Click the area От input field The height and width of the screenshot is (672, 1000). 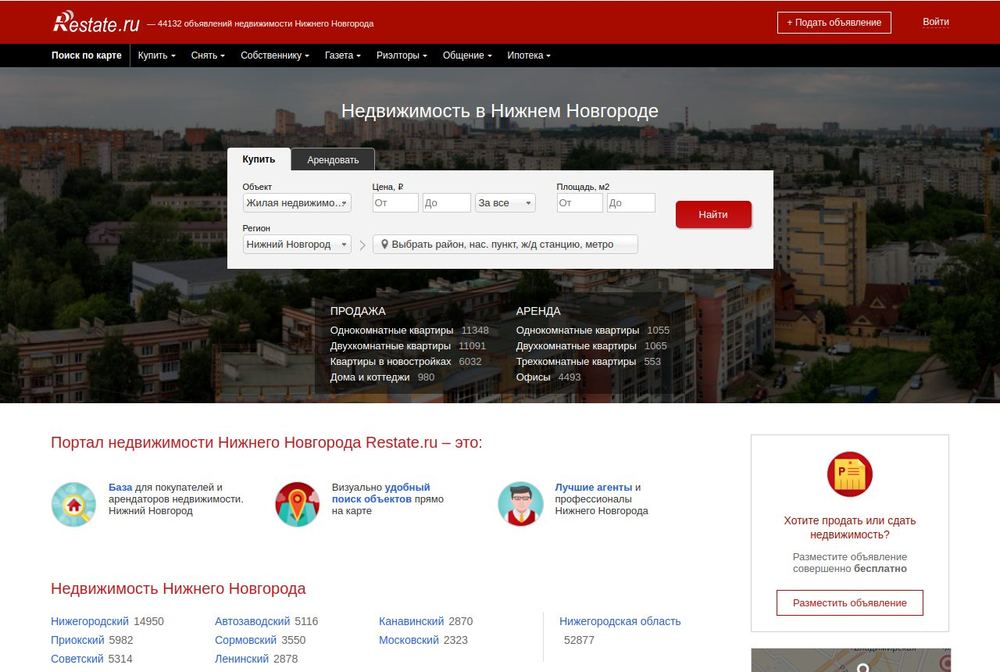tap(579, 203)
